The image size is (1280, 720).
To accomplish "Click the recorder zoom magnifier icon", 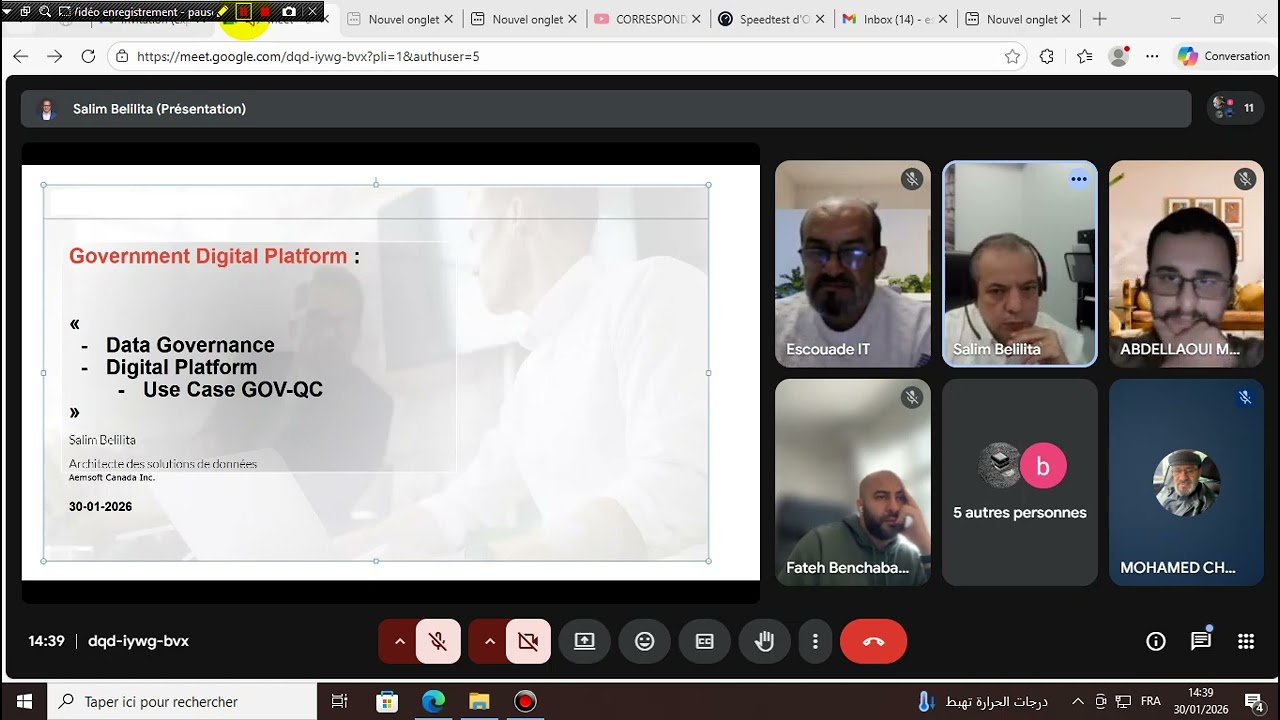I will [x=46, y=11].
